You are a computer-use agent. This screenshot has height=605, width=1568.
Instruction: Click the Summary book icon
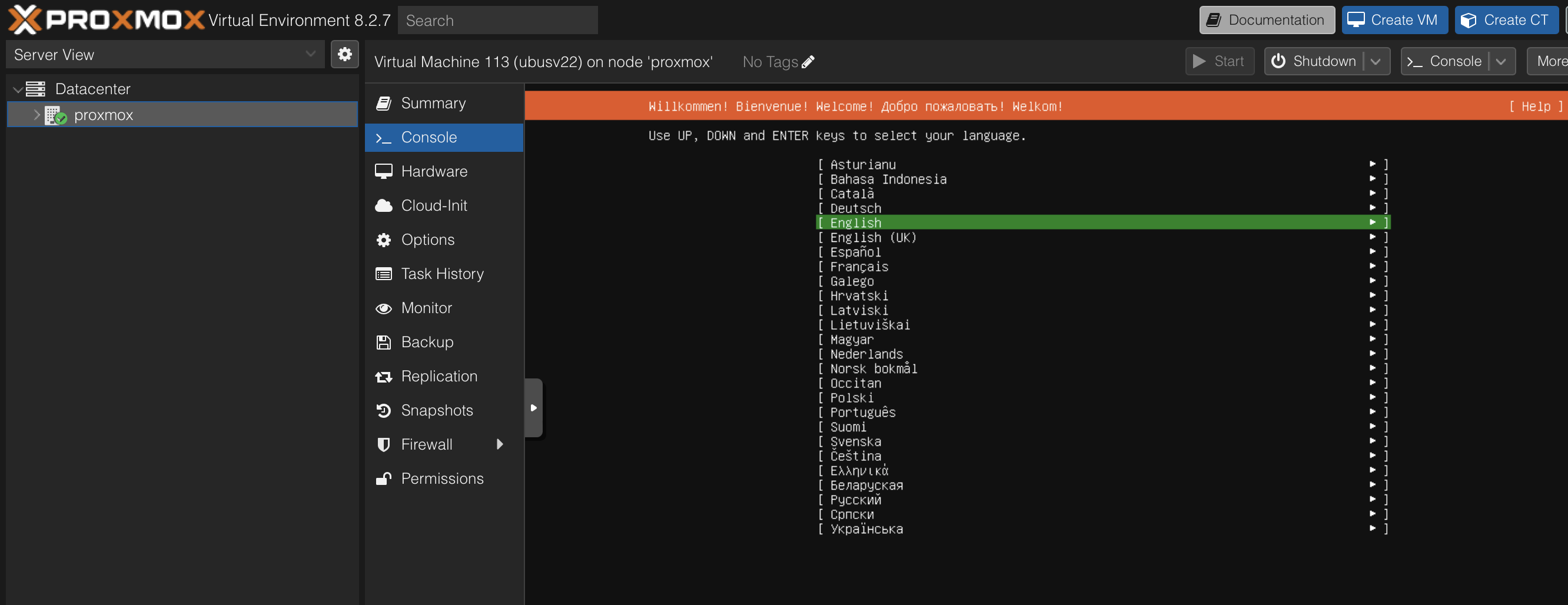pos(384,104)
